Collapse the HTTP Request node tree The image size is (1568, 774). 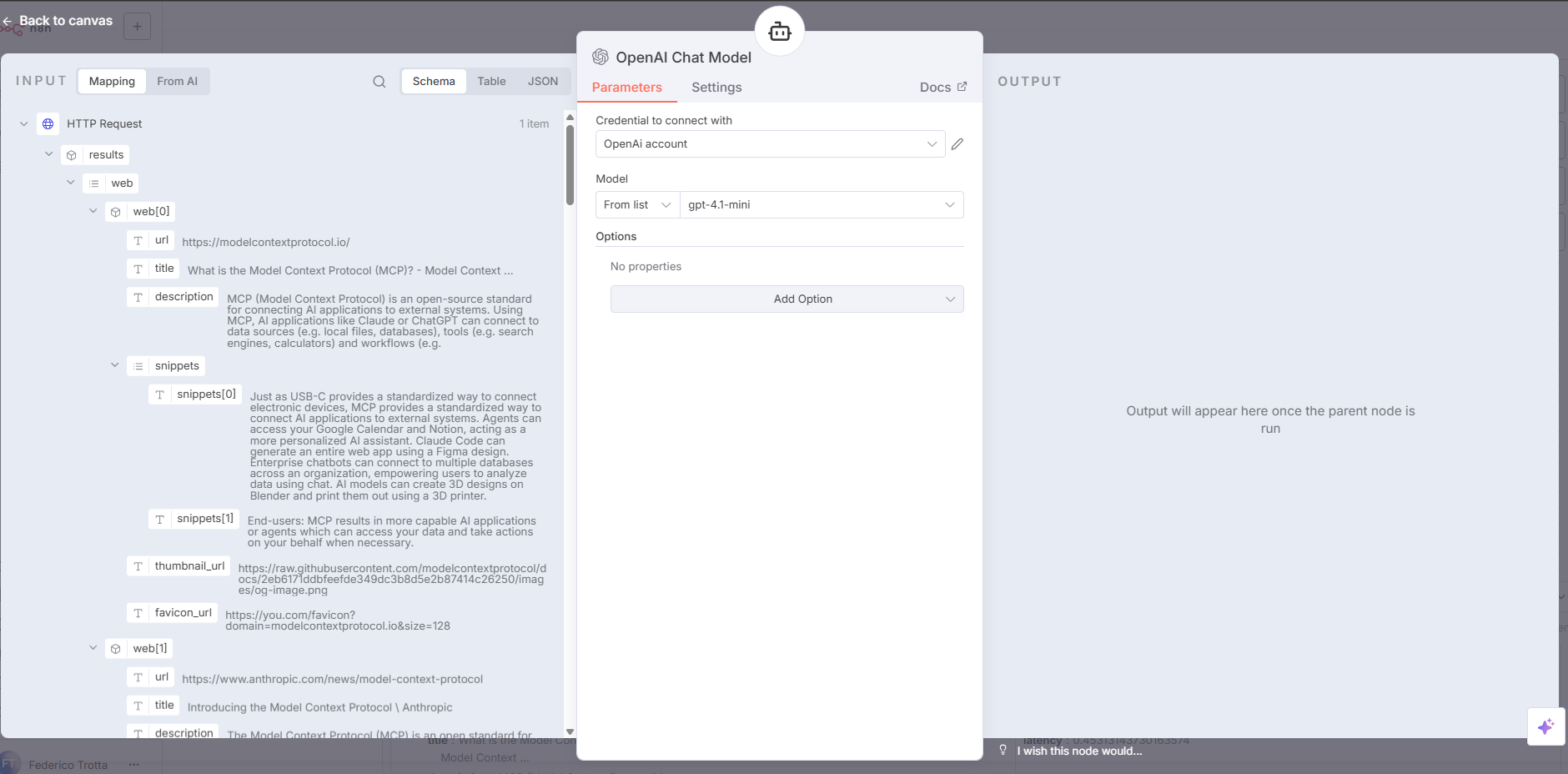click(24, 123)
